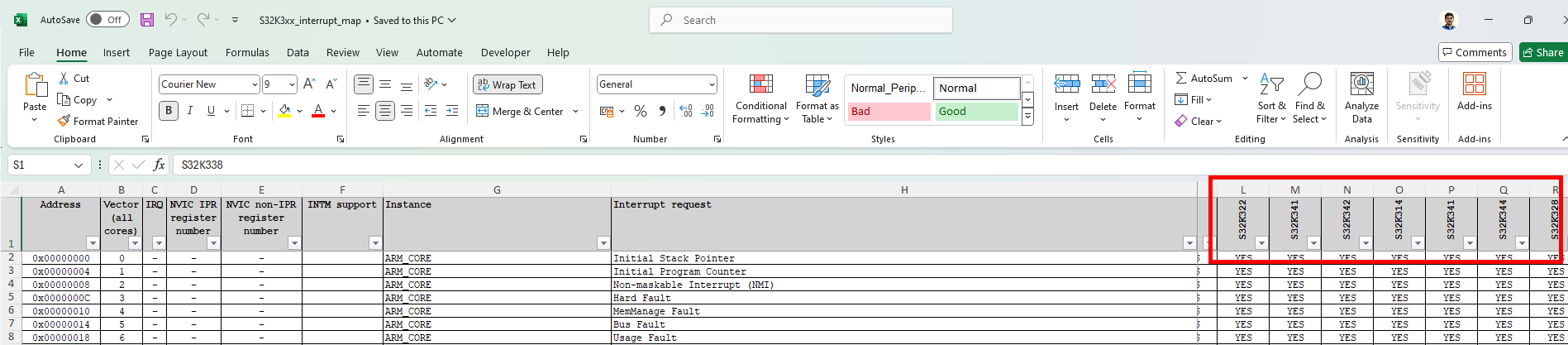The width and height of the screenshot is (1568, 345).
Task: Open the General number format dropdown
Action: coord(712,84)
